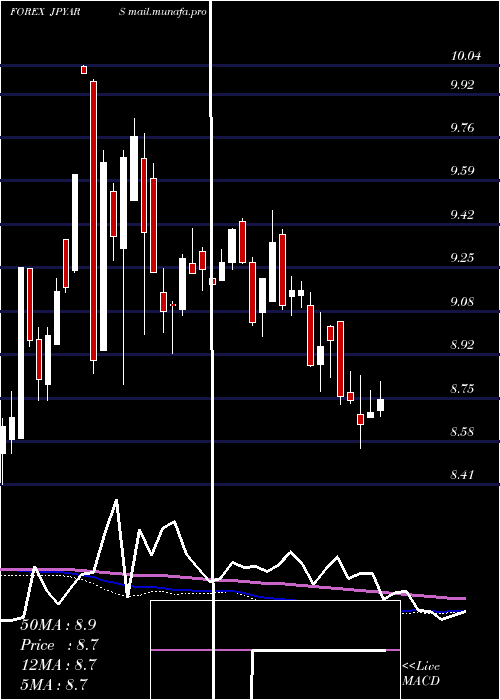Click the 9.42 price axis label

[462, 215]
